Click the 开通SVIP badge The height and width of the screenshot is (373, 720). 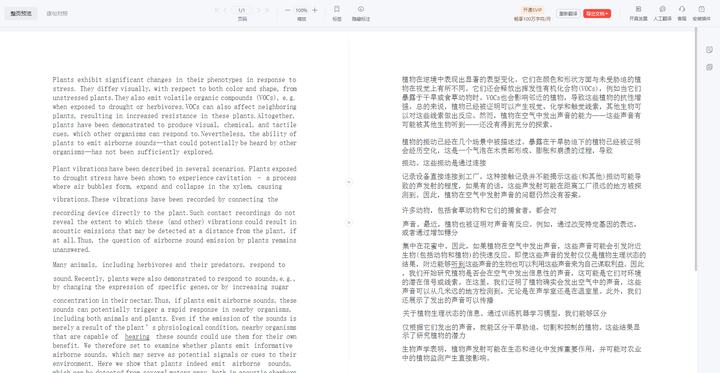point(532,10)
